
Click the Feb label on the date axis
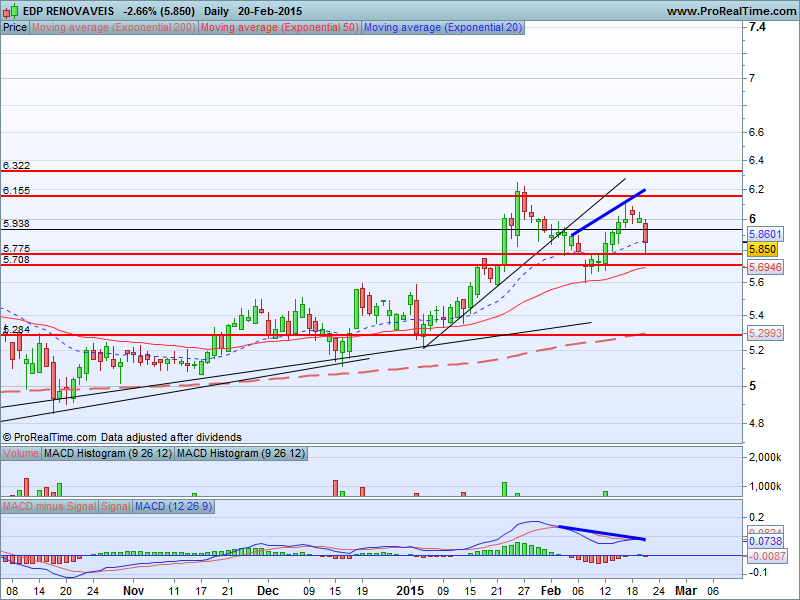tap(551, 591)
